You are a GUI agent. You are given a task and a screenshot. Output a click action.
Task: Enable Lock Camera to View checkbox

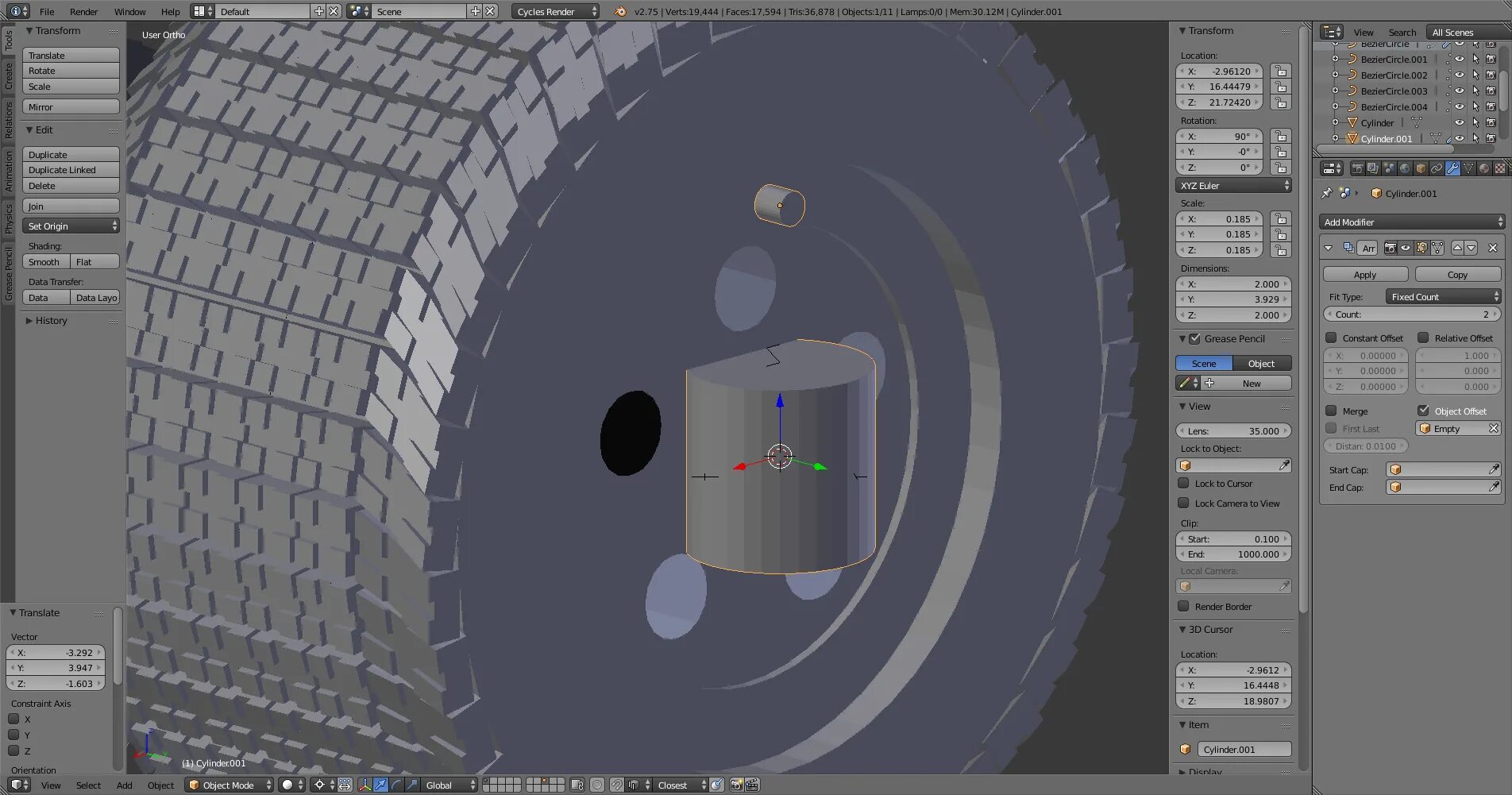point(1183,503)
